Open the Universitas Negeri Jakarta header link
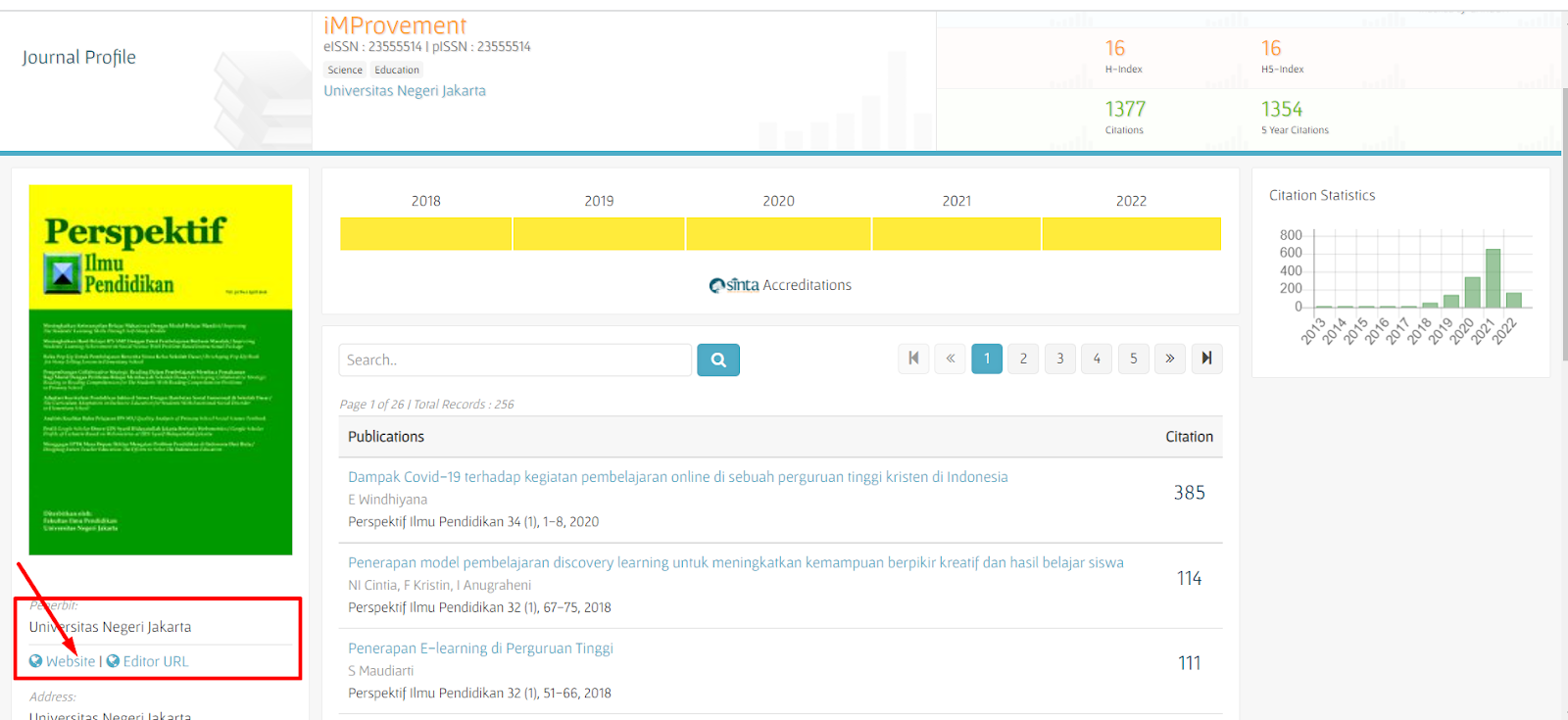The image size is (1568, 720). pos(405,90)
